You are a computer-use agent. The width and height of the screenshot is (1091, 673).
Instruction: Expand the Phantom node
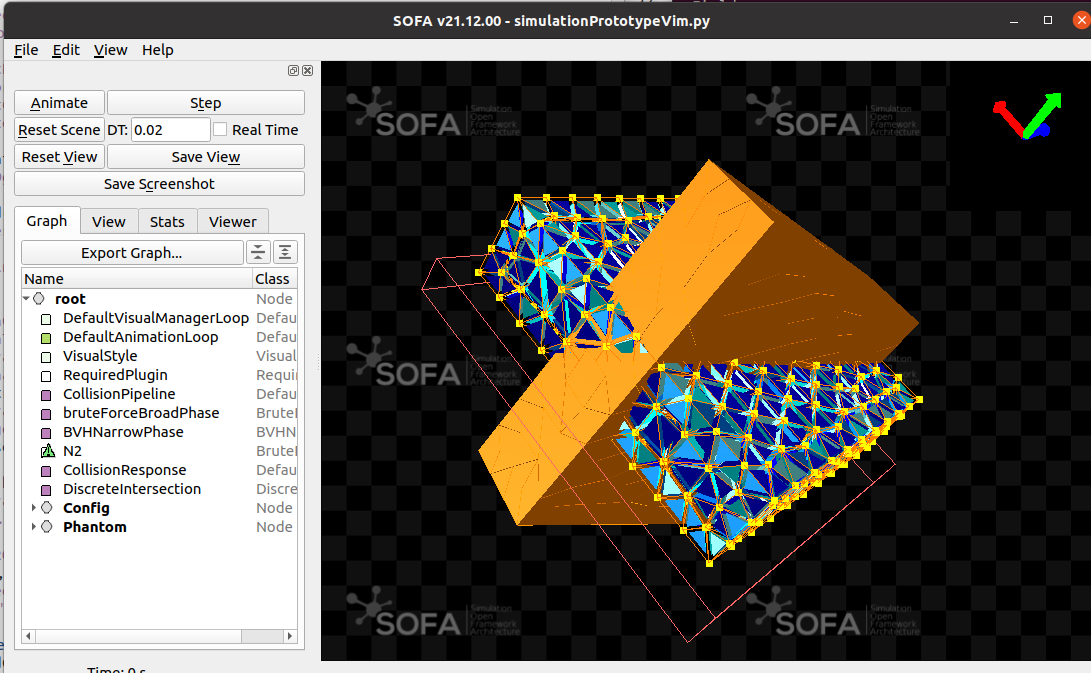[x=33, y=527]
